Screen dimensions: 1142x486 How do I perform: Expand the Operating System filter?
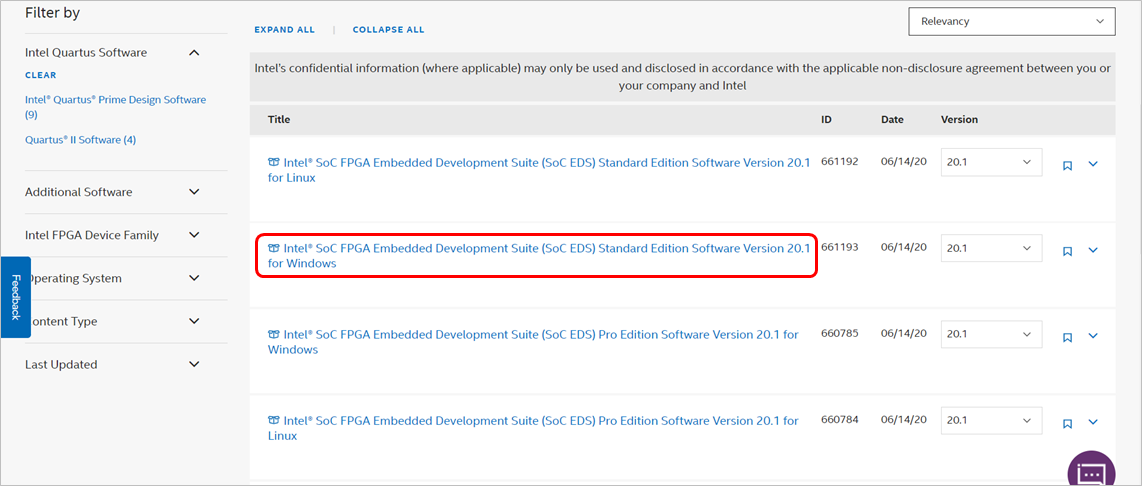coord(194,278)
